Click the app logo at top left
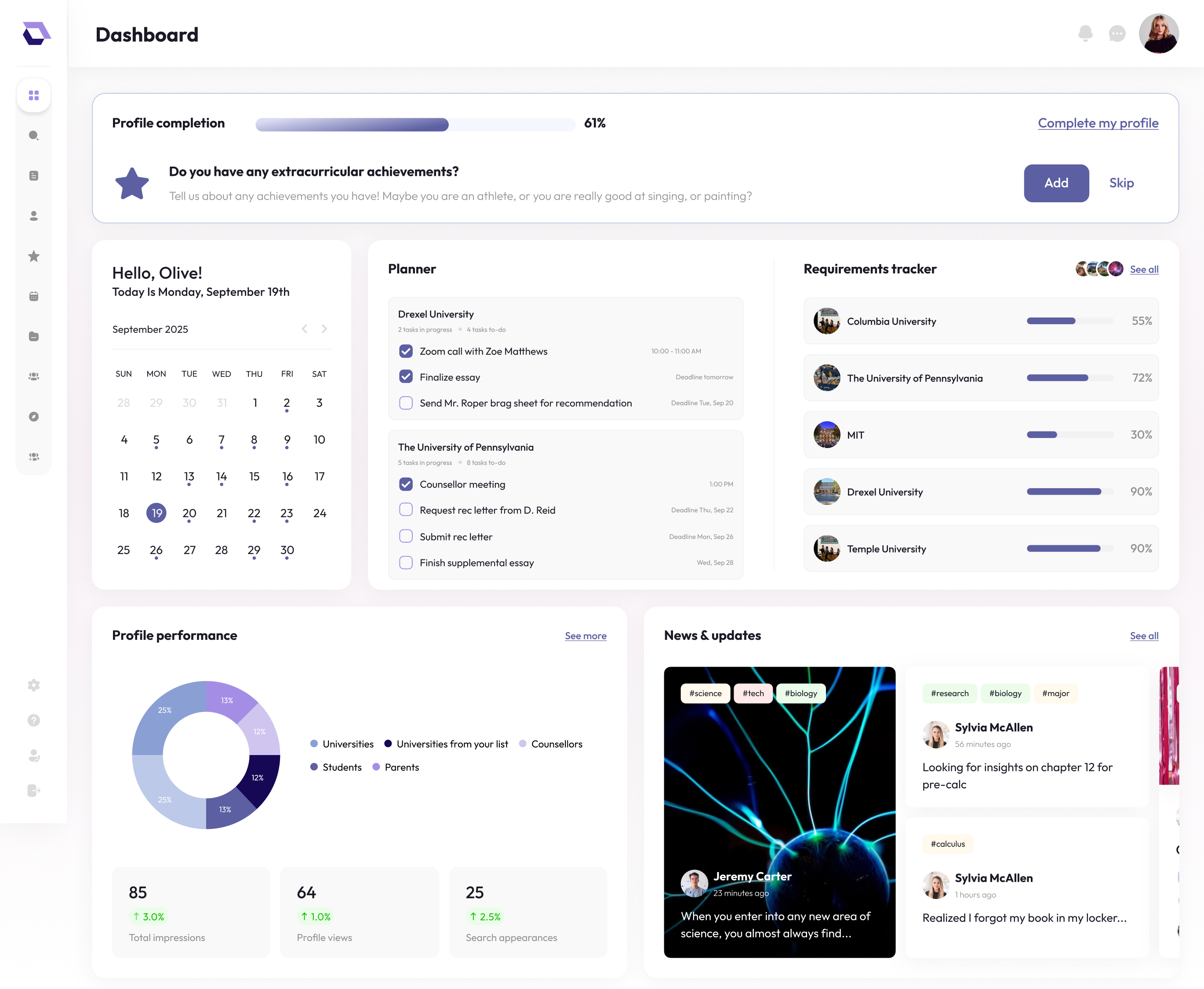Screen dimensions: 1204x989 (36, 33)
